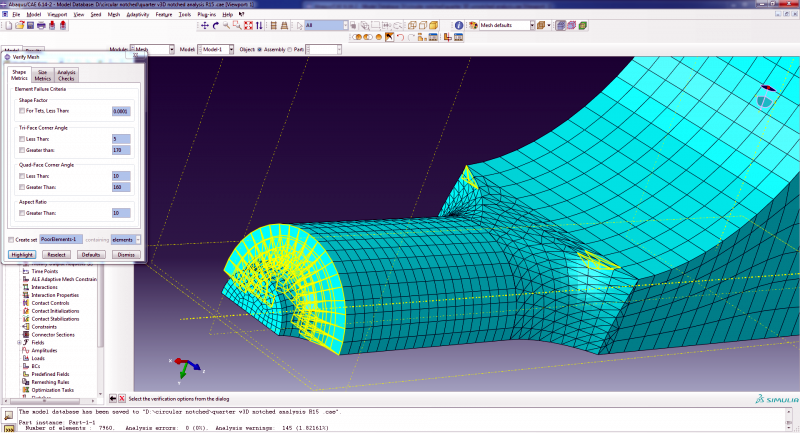Screen dimensions: 800x433
Task: Select the Assembly object radio button
Action: [260, 49]
